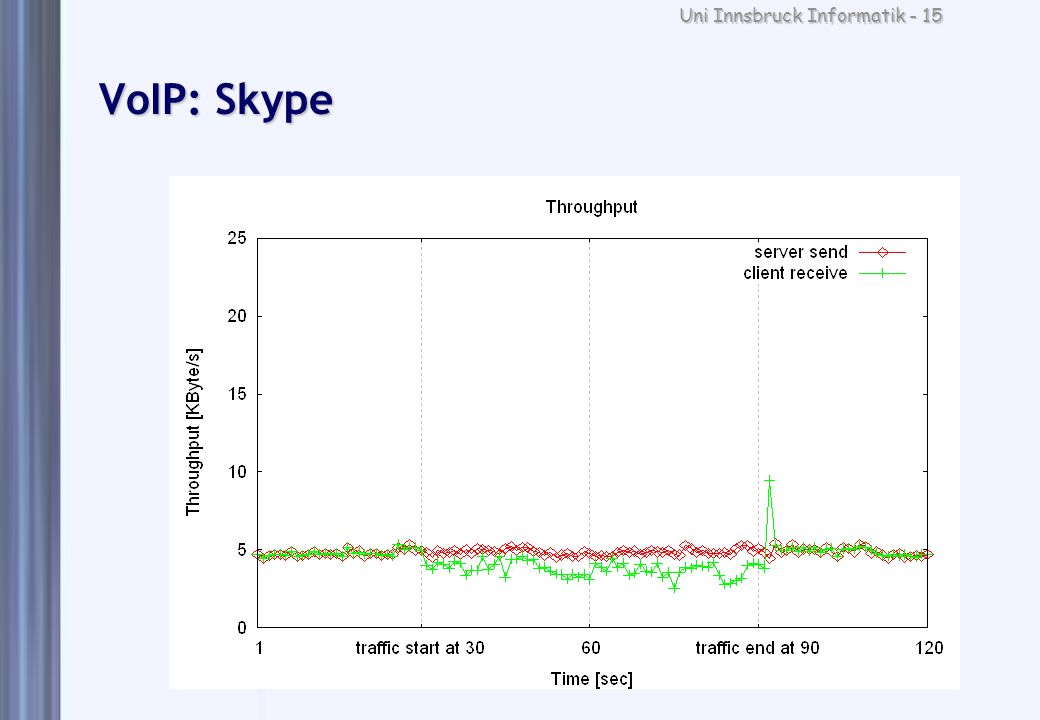This screenshot has width=1040, height=720.
Task: Click the green spike peak data point near 10
Action: click(x=769, y=479)
